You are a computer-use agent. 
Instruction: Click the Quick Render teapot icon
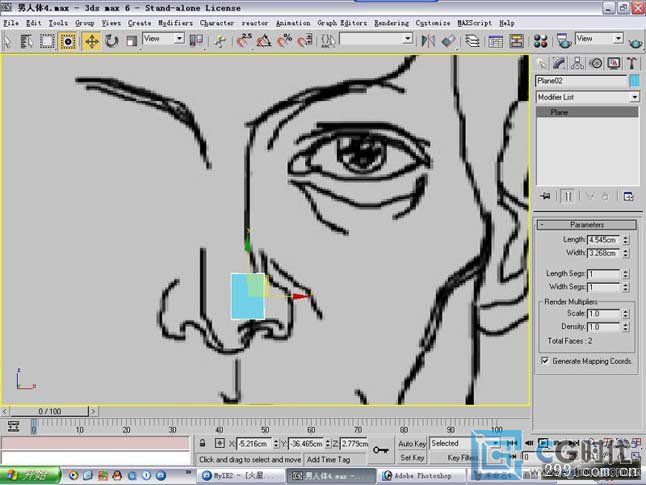(x=635, y=42)
